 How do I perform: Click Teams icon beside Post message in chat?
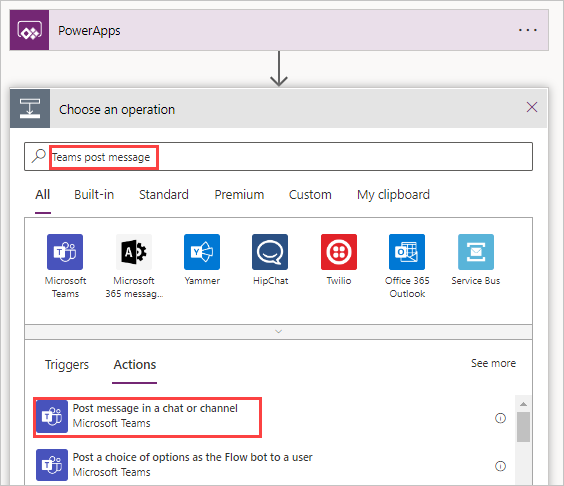pos(52,417)
